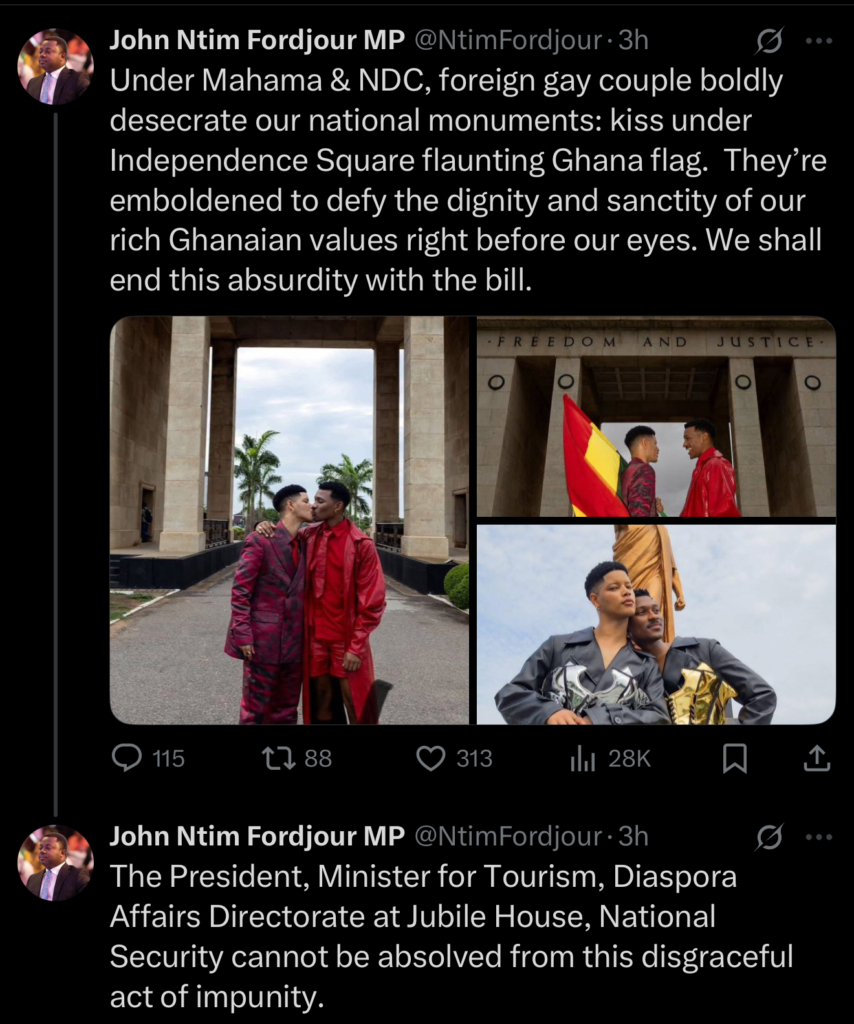Open large left photo under the arch
This screenshot has height=1024, width=854.
[289, 520]
